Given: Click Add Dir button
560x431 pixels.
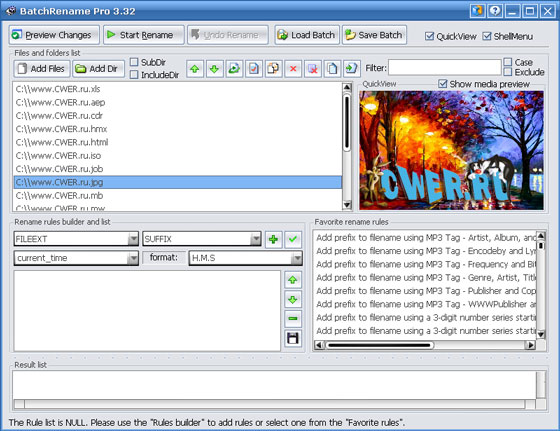Looking at the screenshot, I should click(99, 69).
